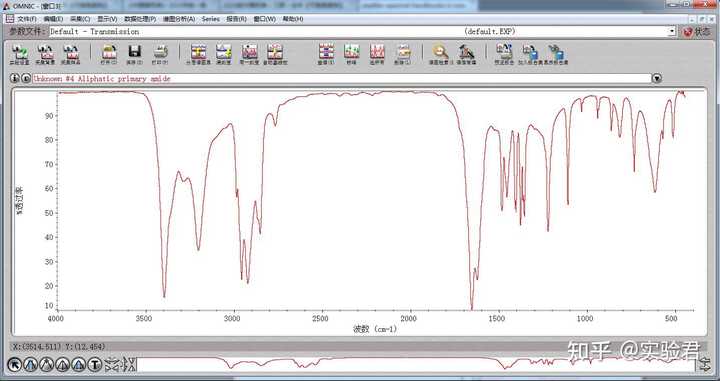Image resolution: width=720 pixels, height=381 pixels.
Task: Open the 文件(F) menu
Action: (x=27, y=19)
